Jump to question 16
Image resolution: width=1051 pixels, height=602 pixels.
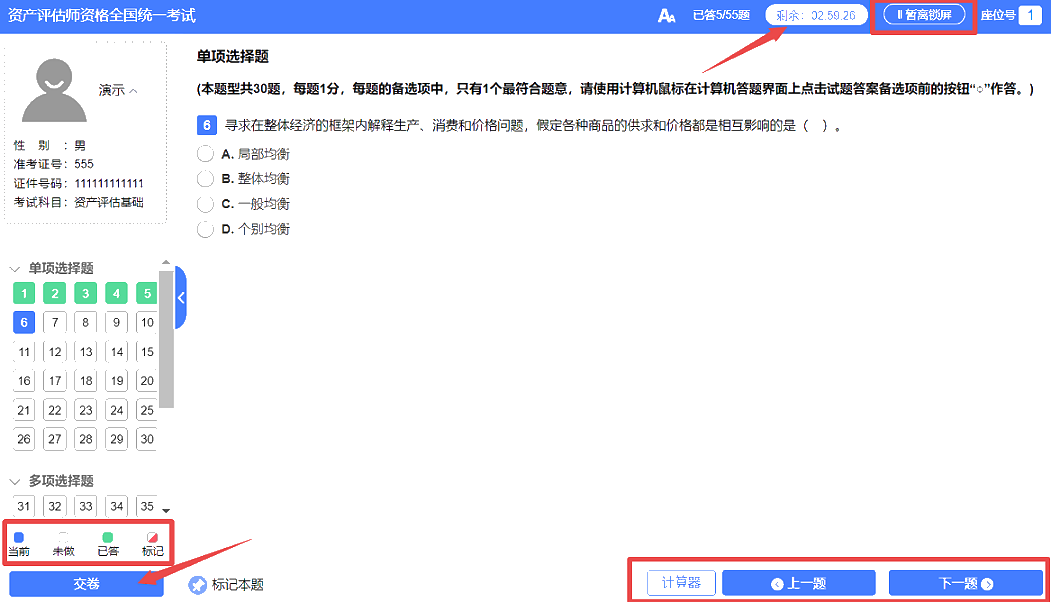pyautogui.click(x=24, y=381)
